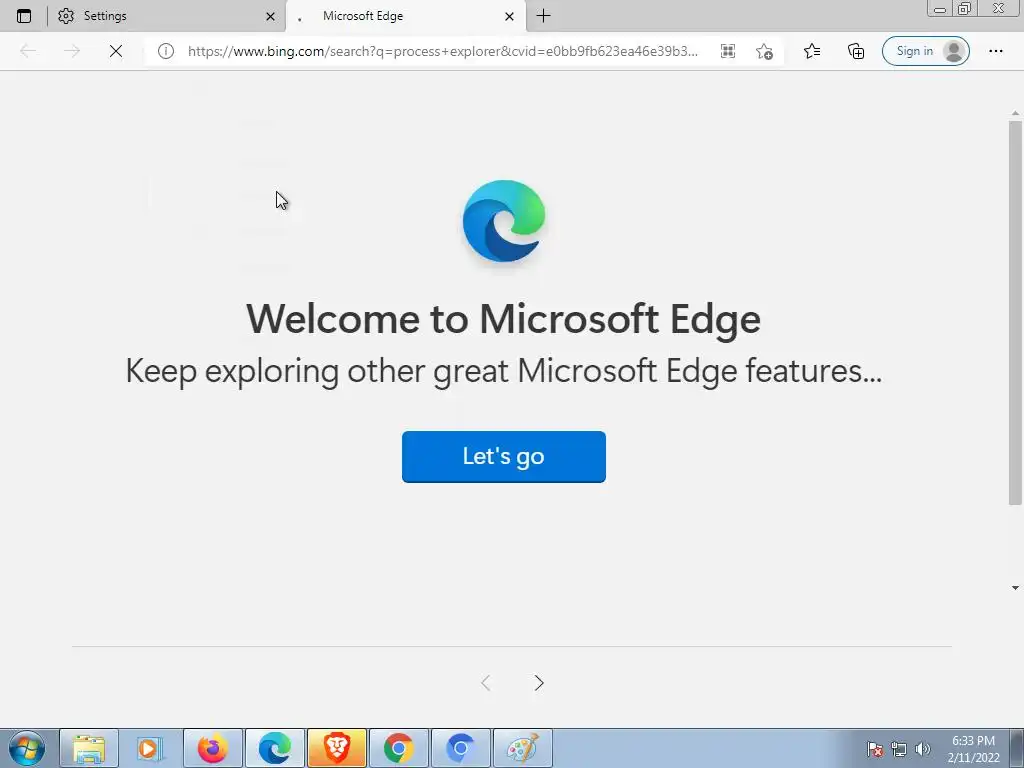Click the Microsoft Edge taskbar icon
Image resolution: width=1024 pixels, height=768 pixels.
click(x=274, y=748)
